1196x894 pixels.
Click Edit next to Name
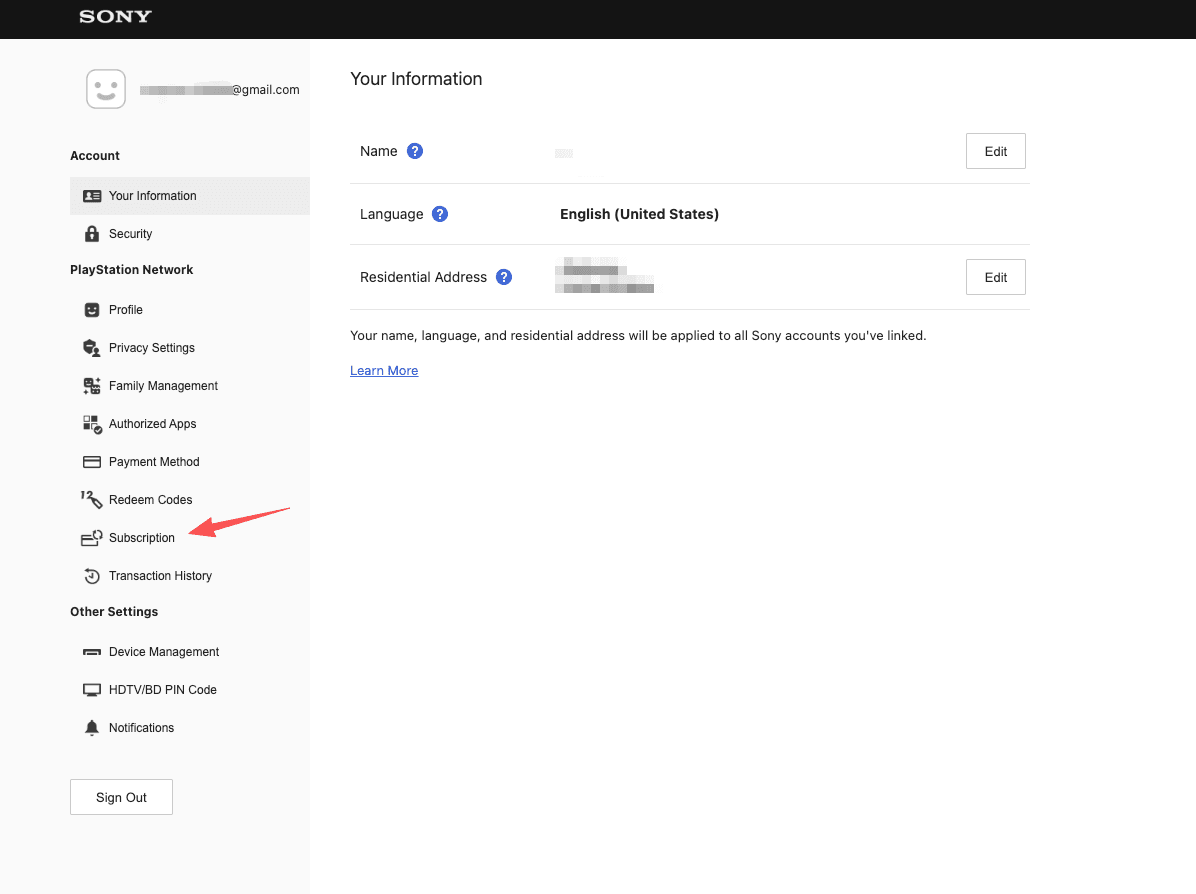tap(995, 151)
